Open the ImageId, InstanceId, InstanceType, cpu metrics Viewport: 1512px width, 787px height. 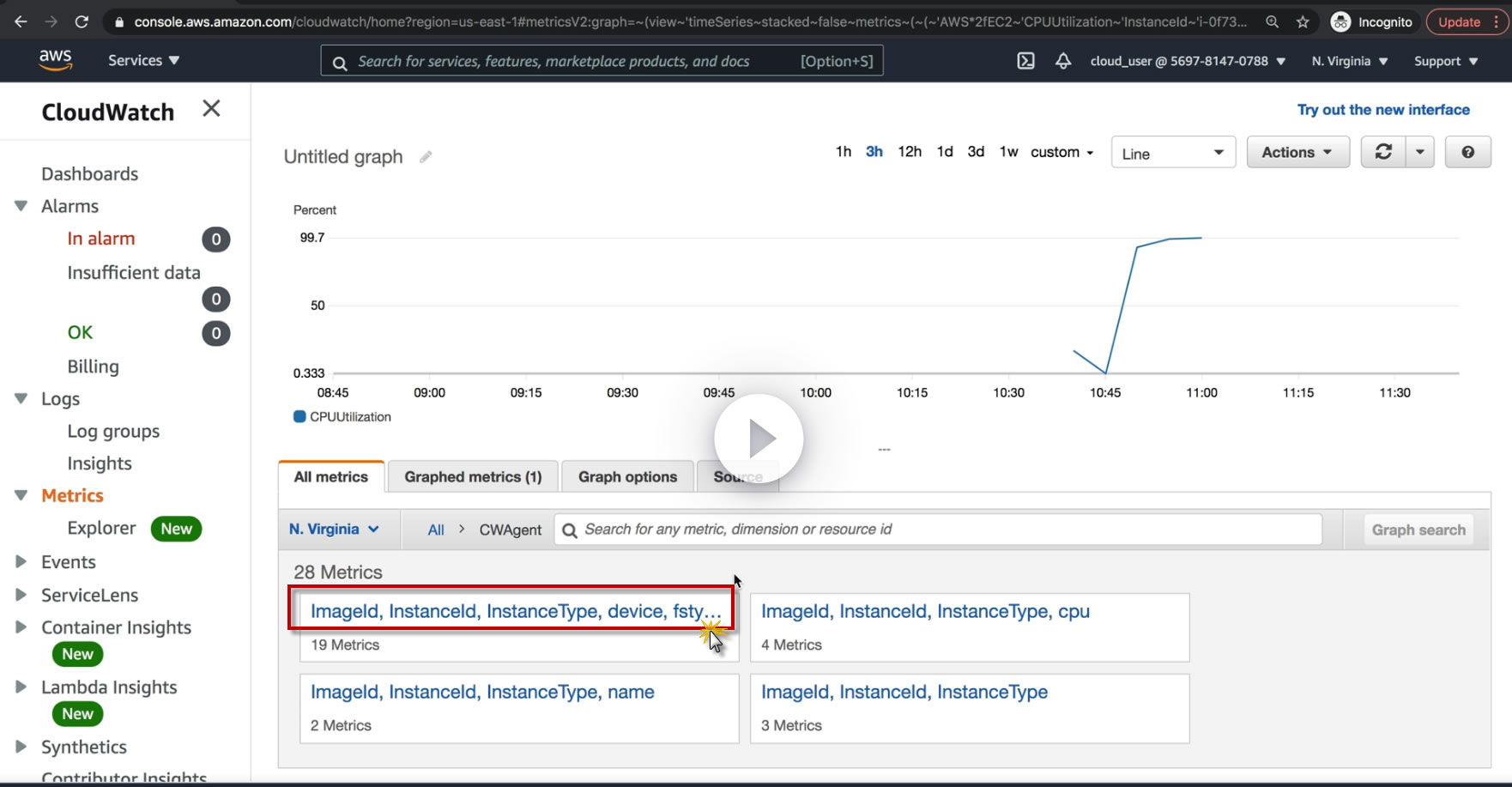click(x=925, y=611)
